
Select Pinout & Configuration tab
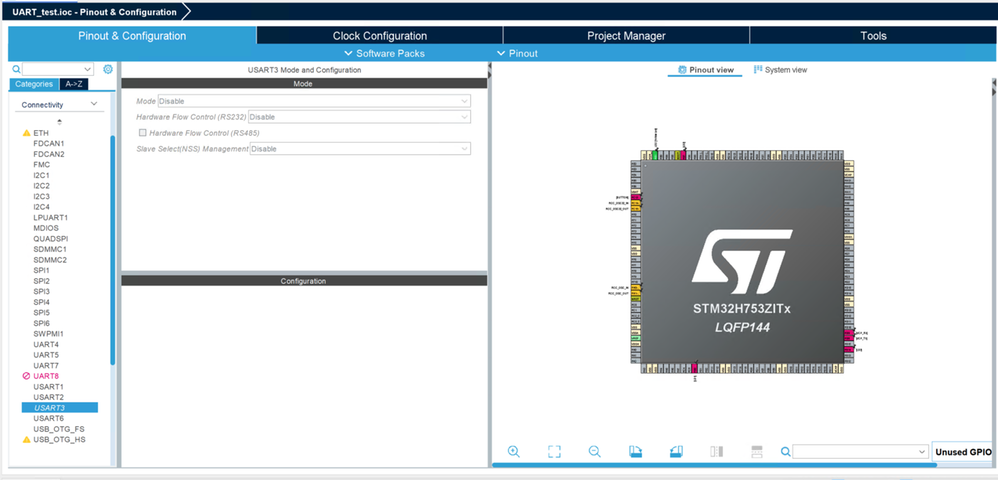[132, 36]
